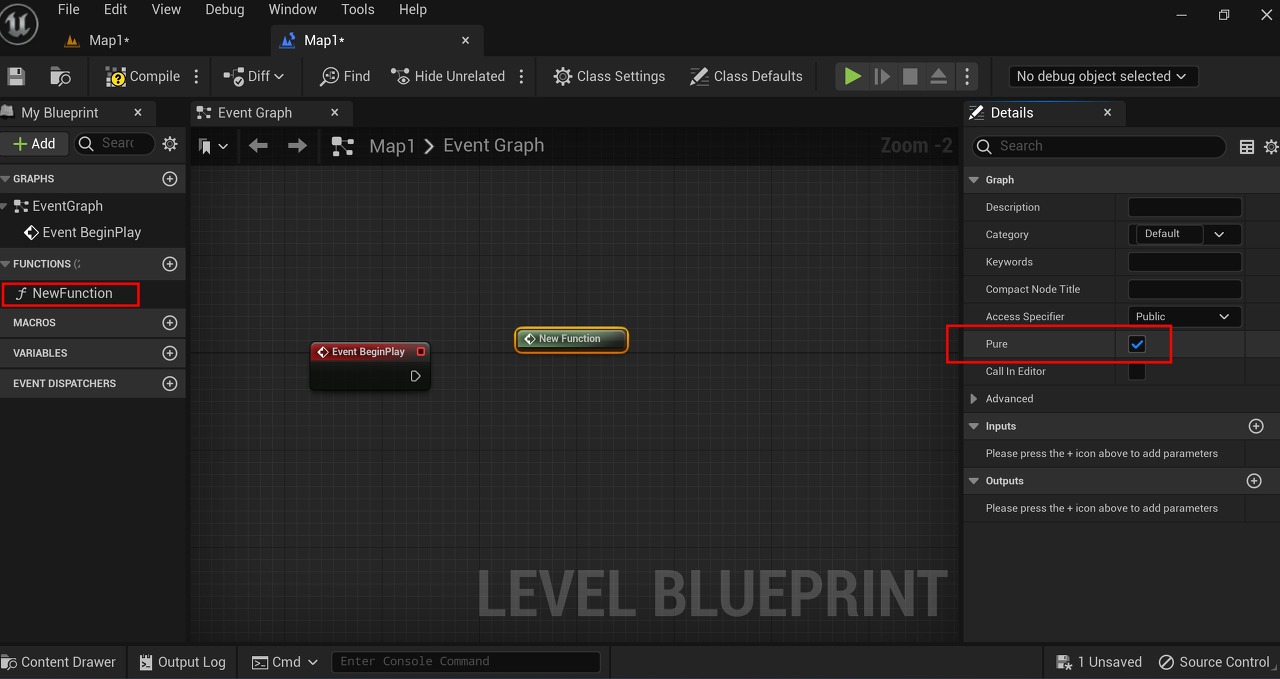Open the Tools menu

(x=358, y=9)
